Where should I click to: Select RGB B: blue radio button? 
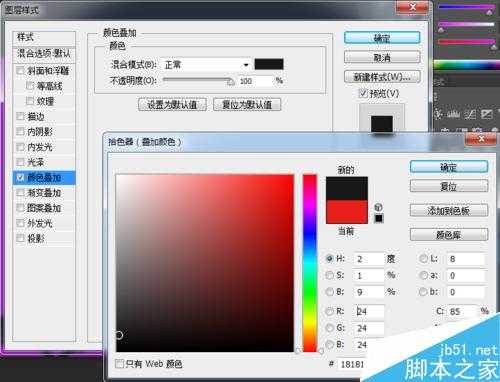[x=329, y=344]
